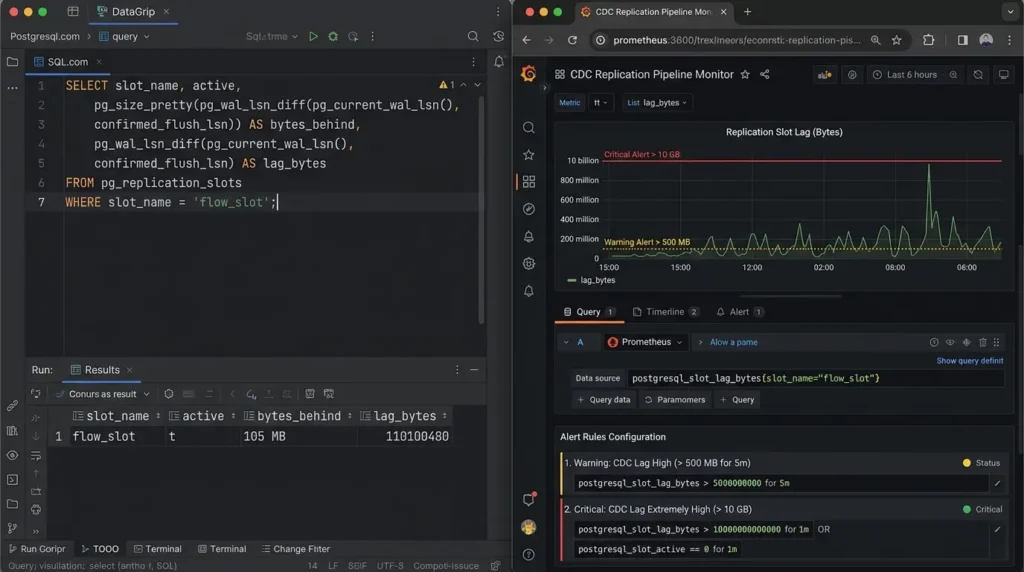Open browser extensions puzzle icon
The width and height of the screenshot is (1024, 572).
(928, 40)
